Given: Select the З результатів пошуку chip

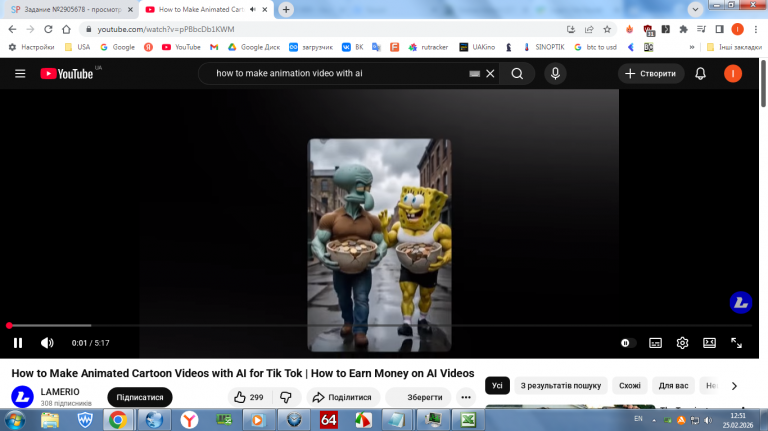Looking at the screenshot, I should click(561, 385).
